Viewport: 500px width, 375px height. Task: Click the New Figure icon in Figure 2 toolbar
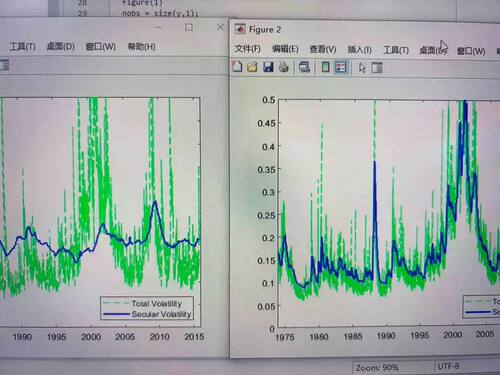click(237, 66)
